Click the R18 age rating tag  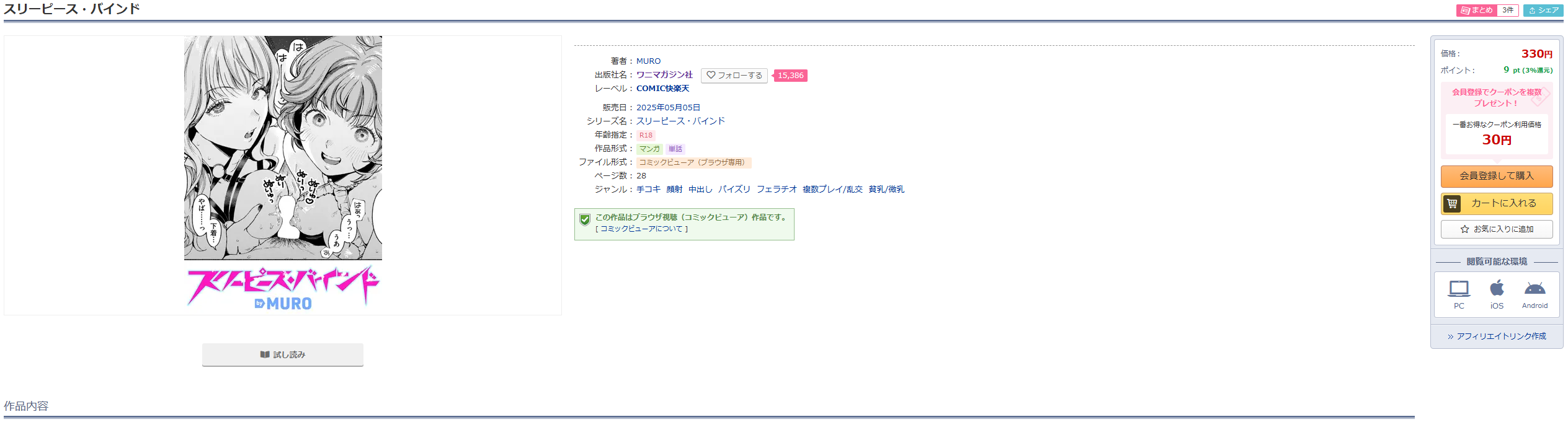click(x=646, y=135)
